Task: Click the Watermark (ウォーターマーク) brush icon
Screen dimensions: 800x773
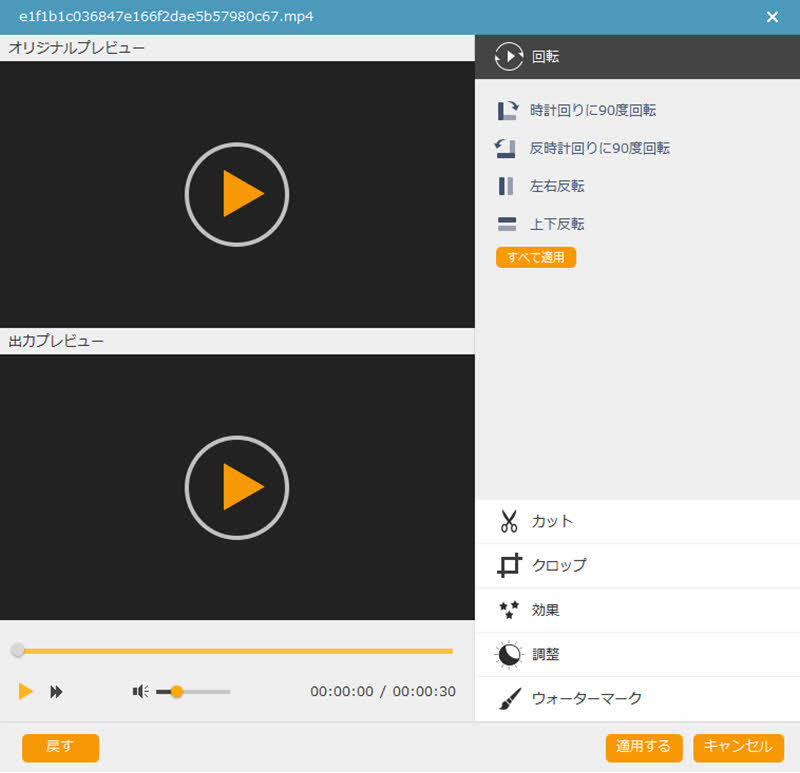Action: click(509, 699)
